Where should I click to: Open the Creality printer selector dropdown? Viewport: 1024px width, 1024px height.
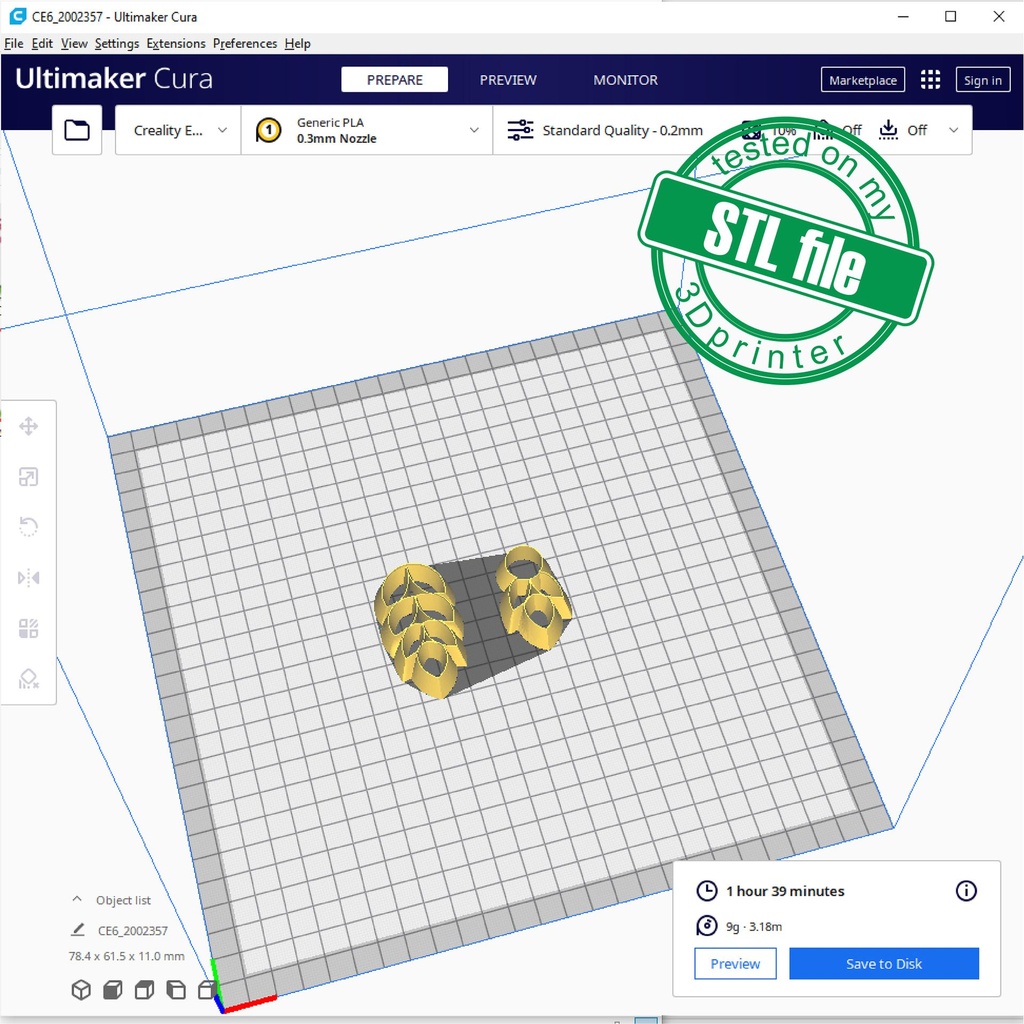[x=179, y=130]
